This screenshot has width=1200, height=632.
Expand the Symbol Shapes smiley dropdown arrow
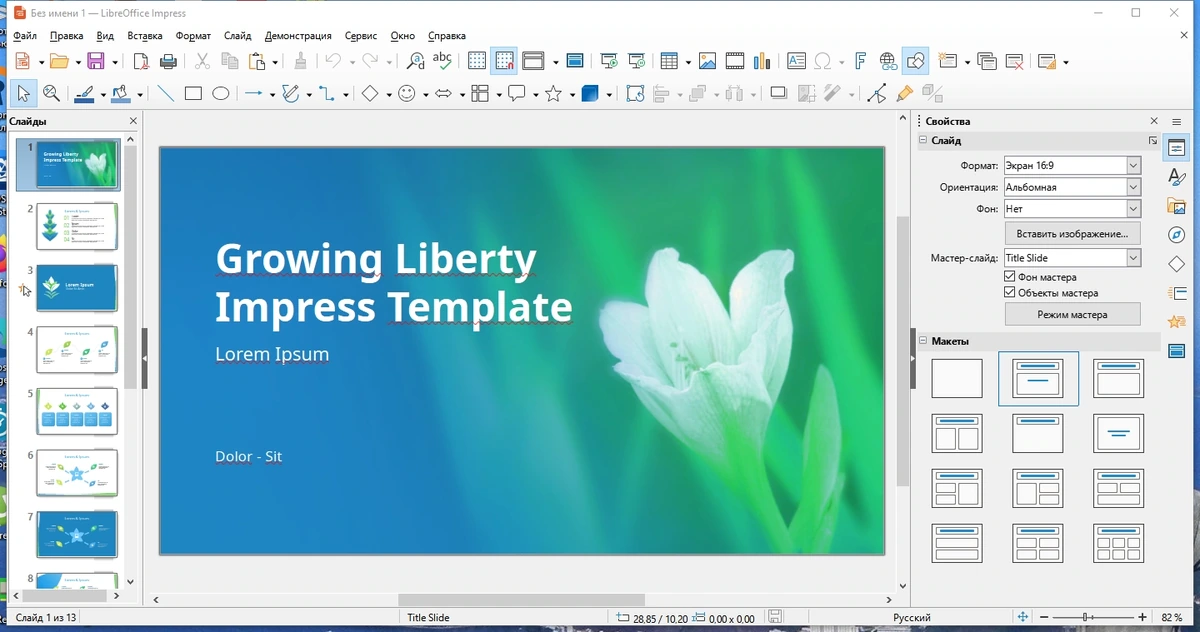(x=425, y=95)
